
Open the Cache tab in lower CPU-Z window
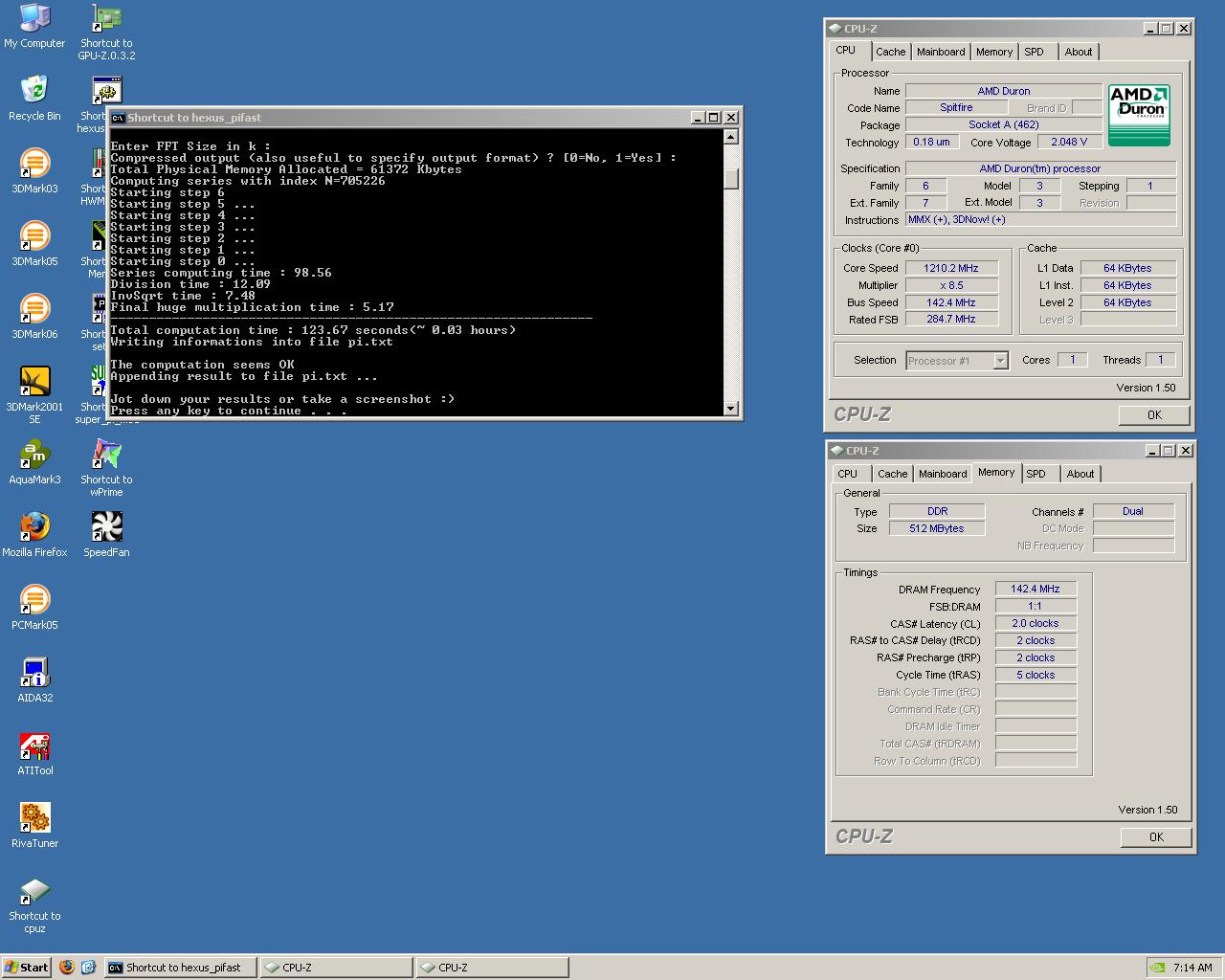pos(892,474)
